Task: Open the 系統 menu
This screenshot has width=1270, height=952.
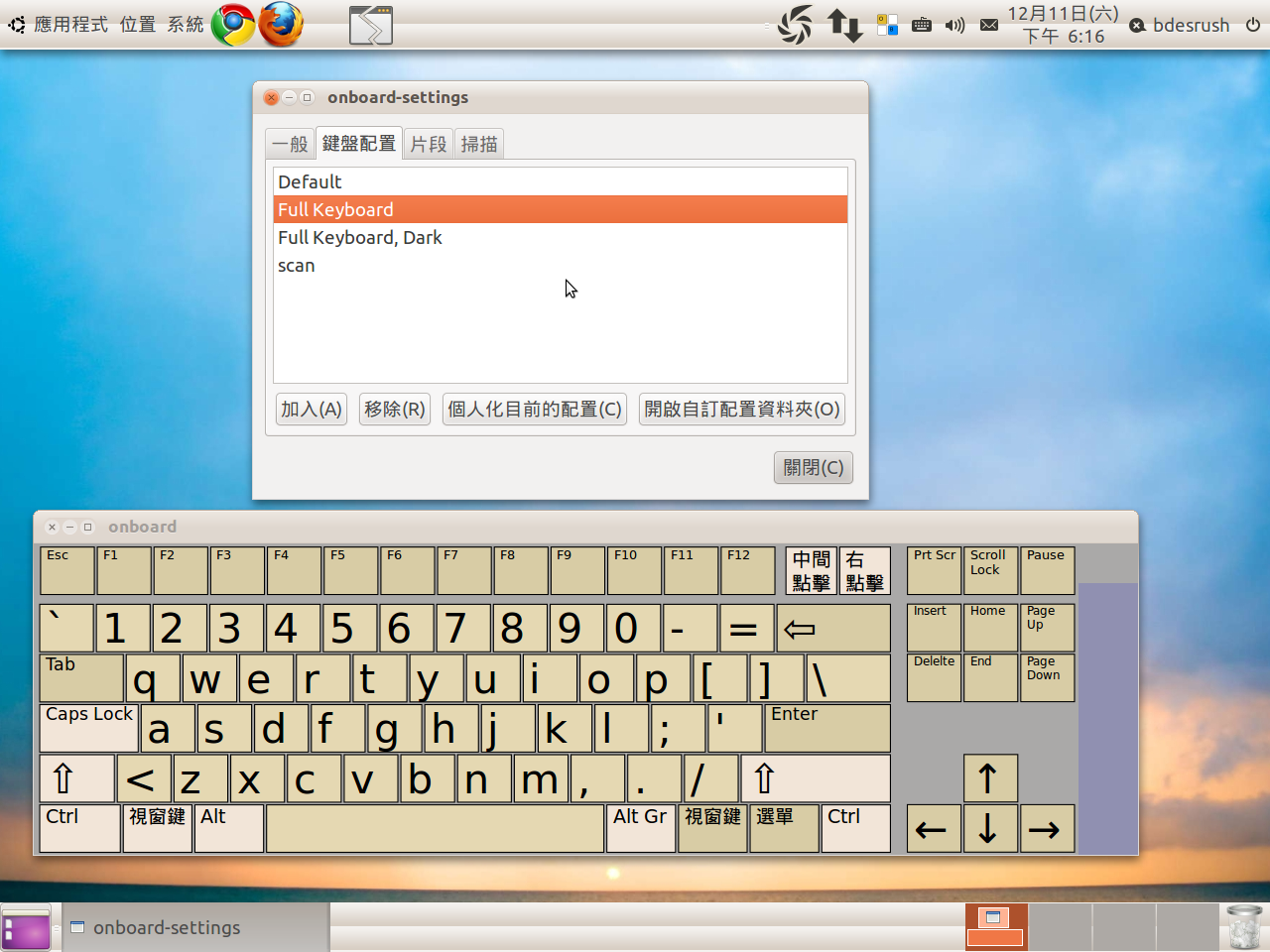Action: 186,25
